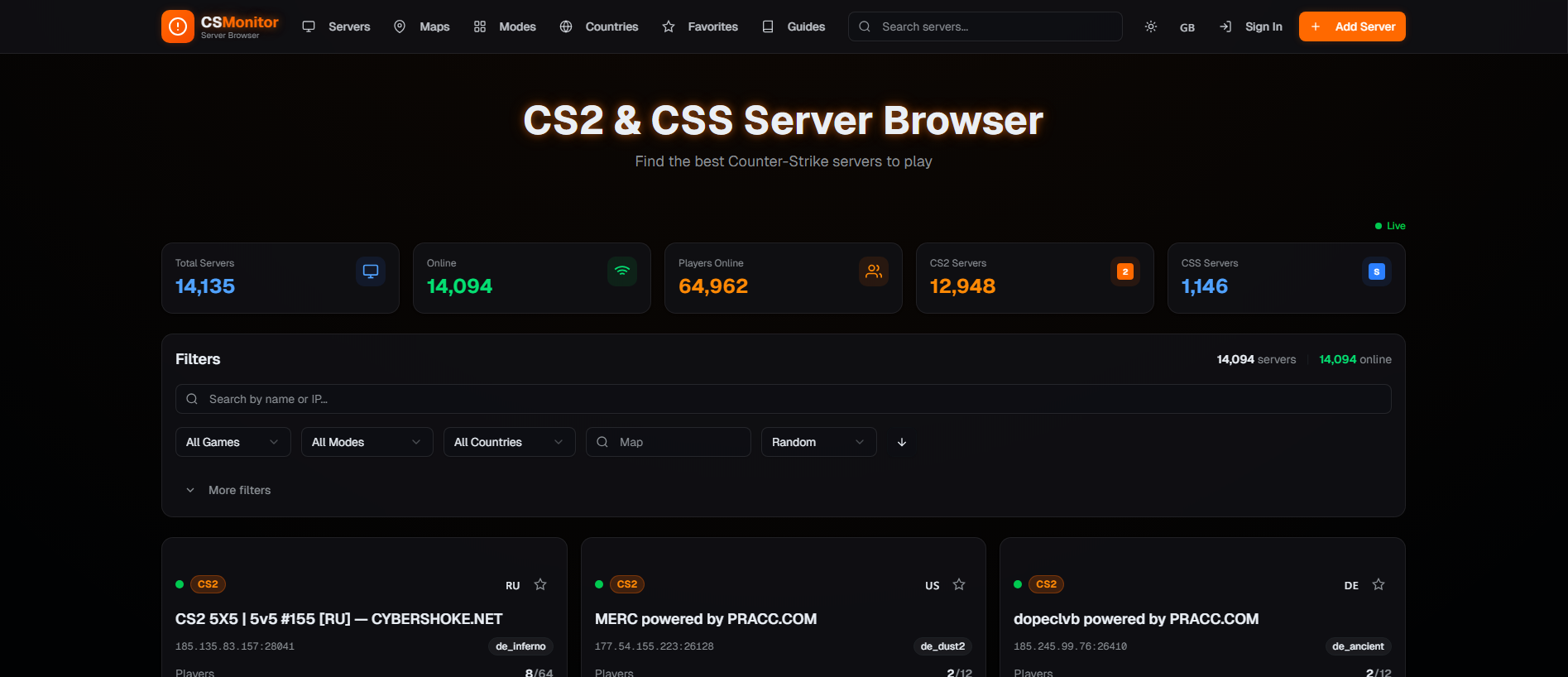Favorite the dopeclvb server with star

point(1379,584)
